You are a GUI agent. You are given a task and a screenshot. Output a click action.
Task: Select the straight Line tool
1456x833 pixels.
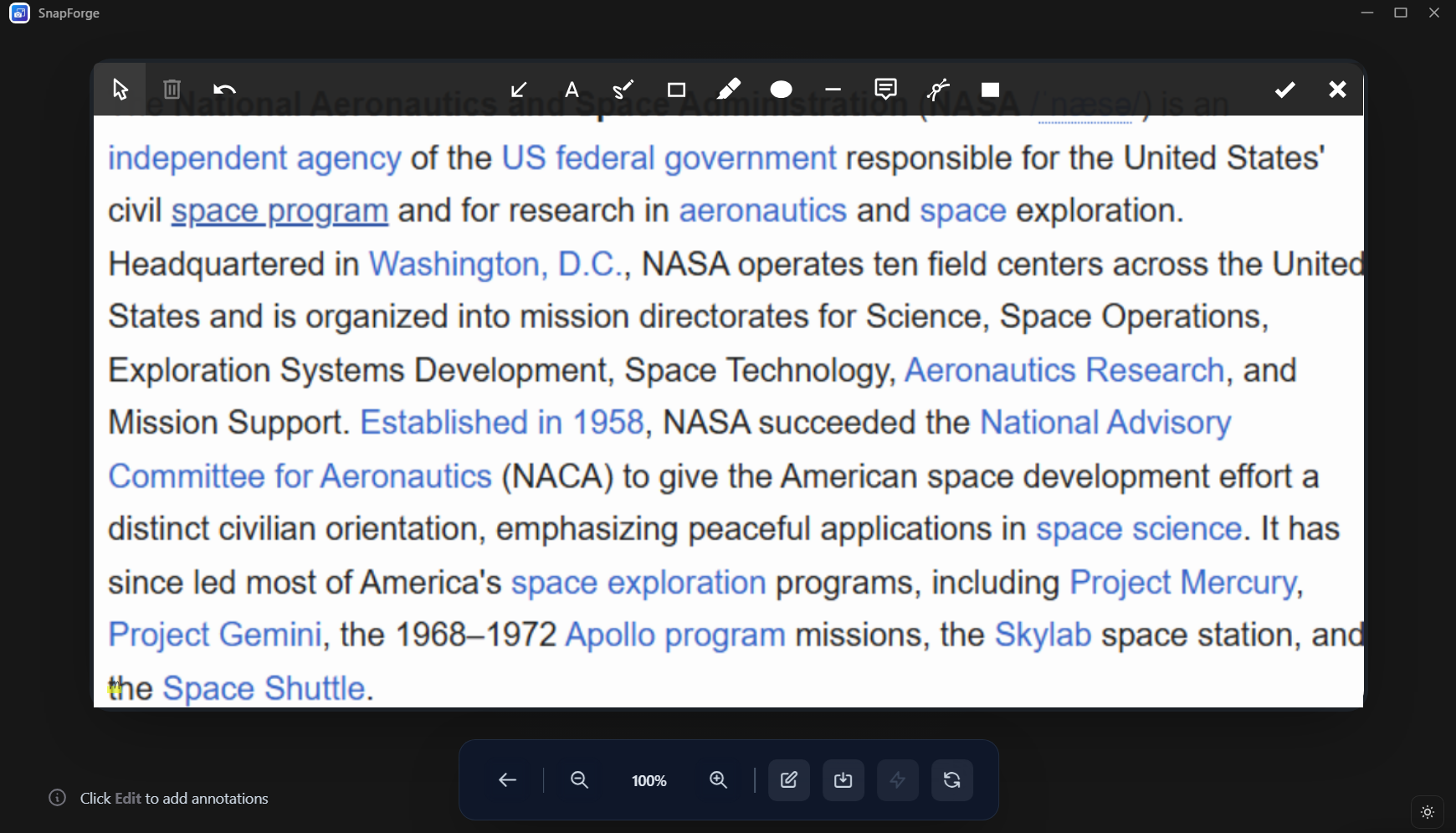[x=833, y=90]
